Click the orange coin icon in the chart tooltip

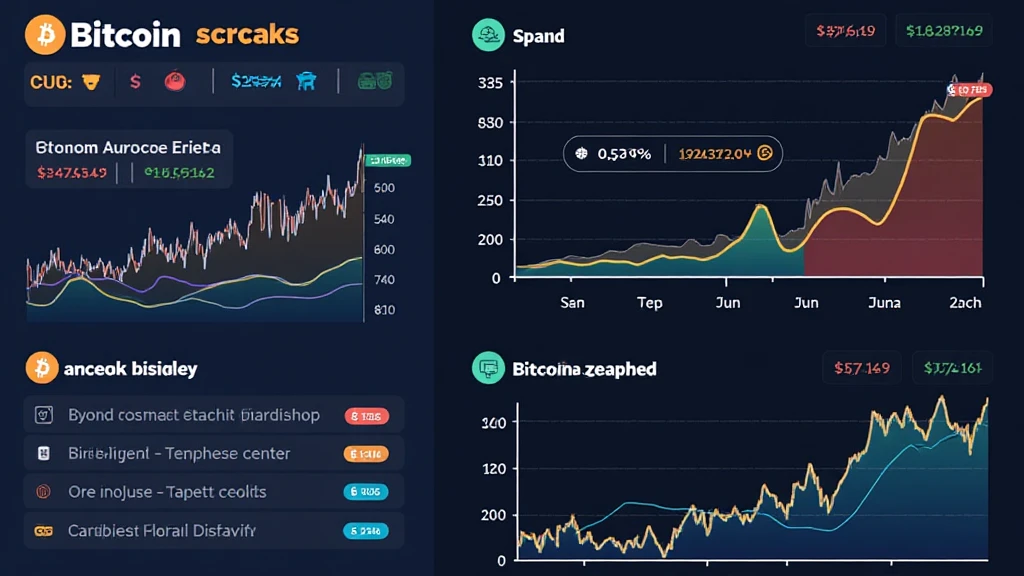(x=765, y=154)
